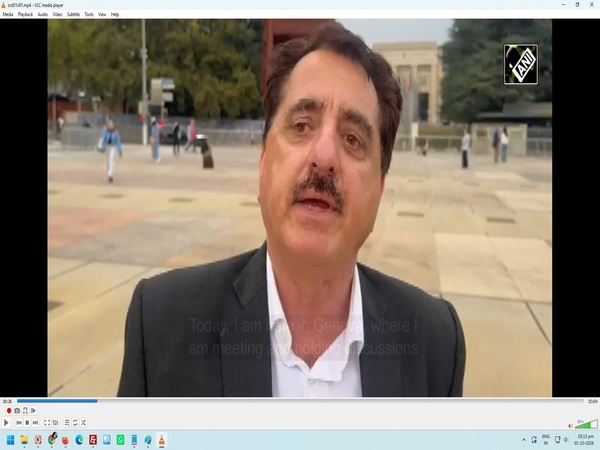Viewport: 600px width, 450px height.
Task: Jump to previous media track
Action: pyautogui.click(x=19, y=423)
